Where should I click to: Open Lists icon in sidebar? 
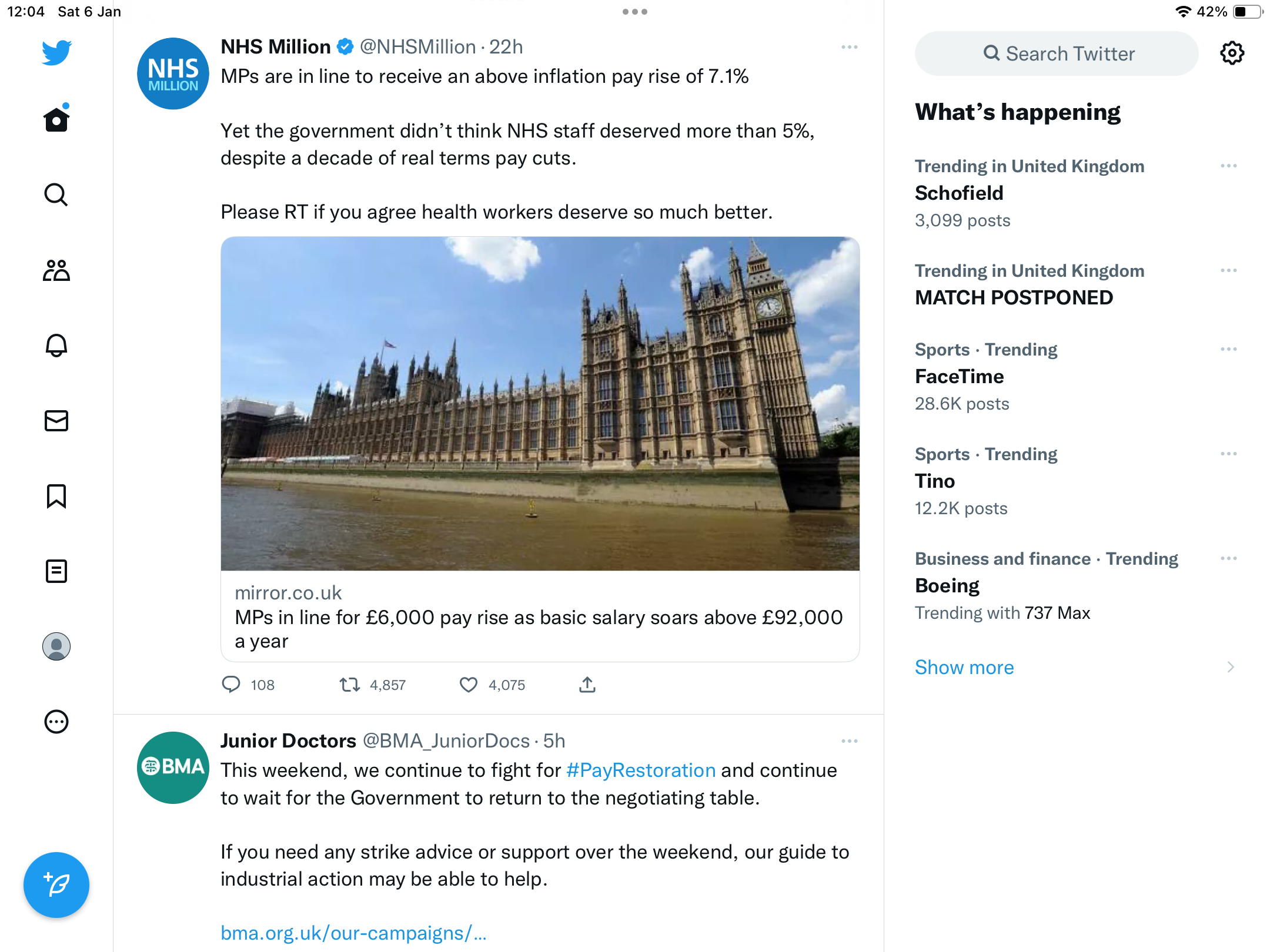(x=56, y=571)
